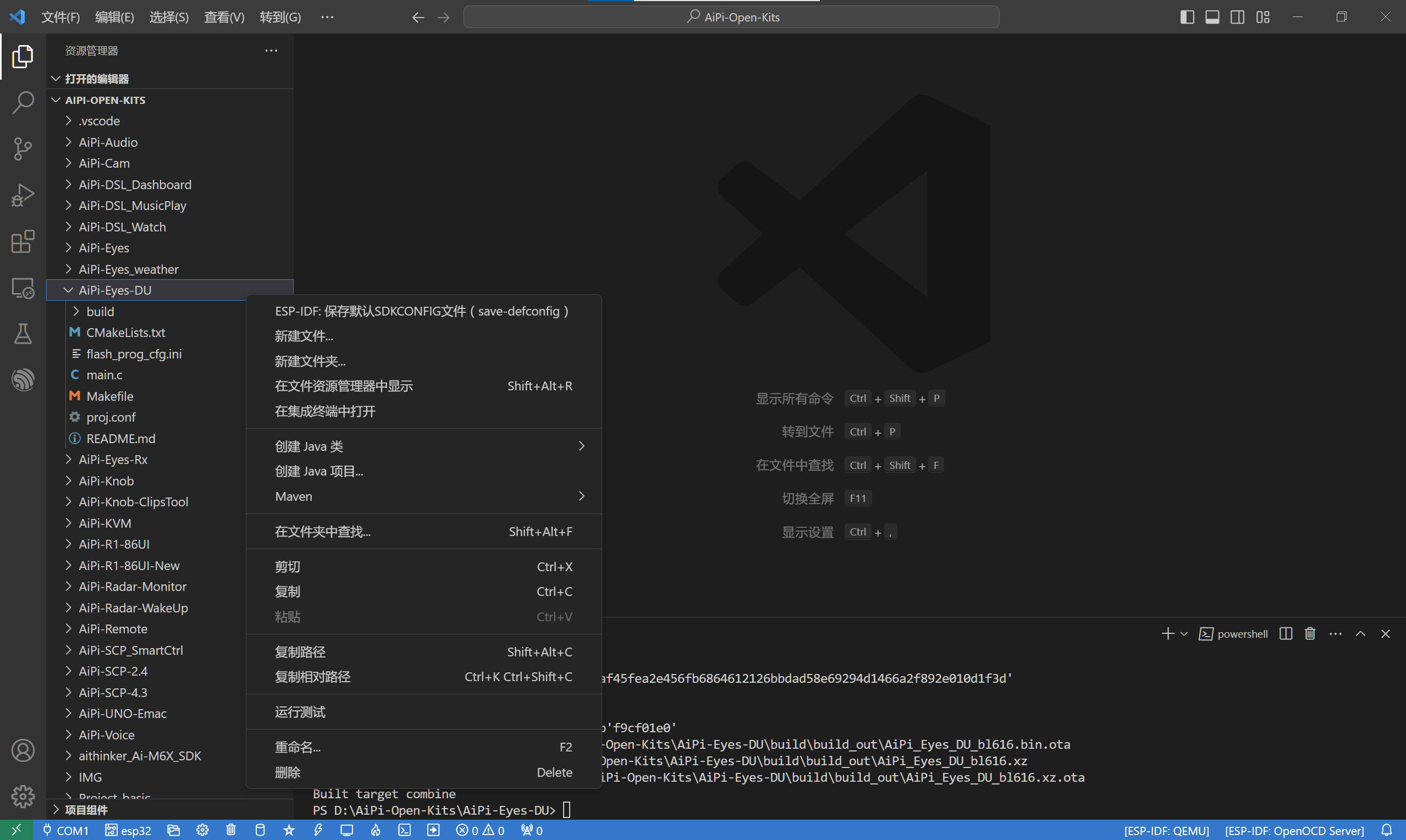Screen dimensions: 1406x840
Task: Expand the 项目组件 section
Action: click(x=170, y=809)
